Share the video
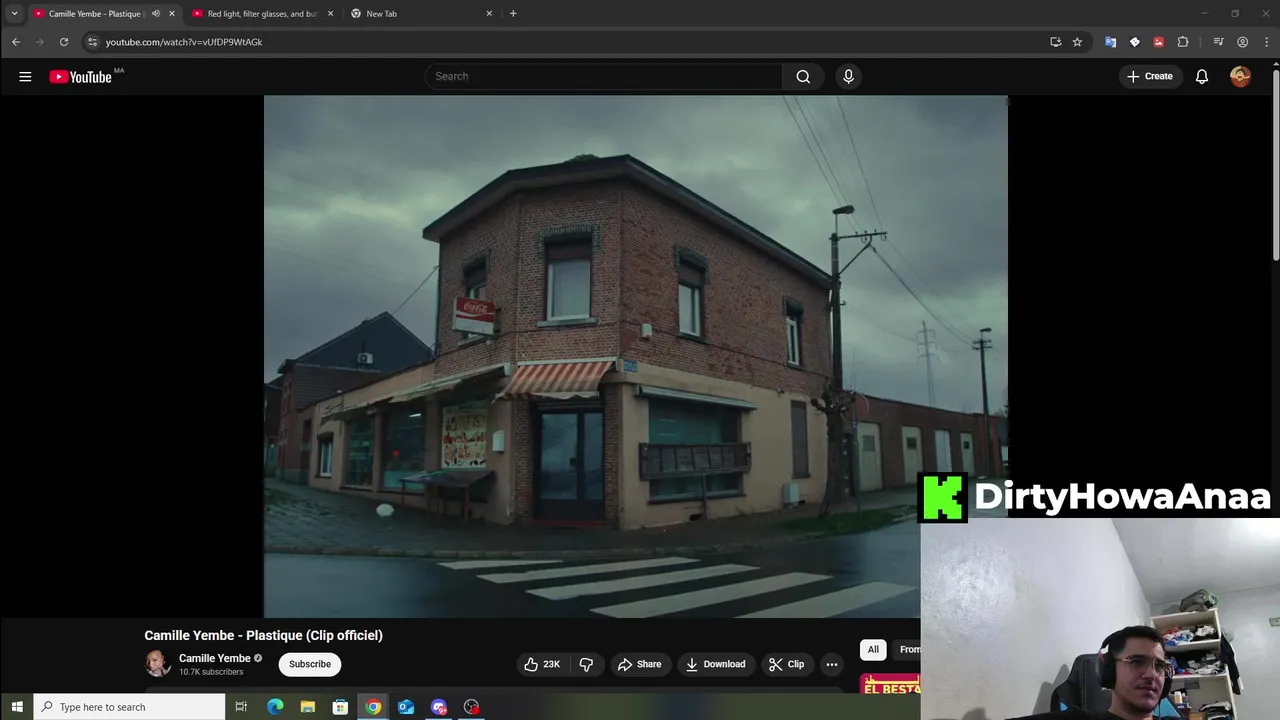This screenshot has width=1280, height=720. point(639,664)
